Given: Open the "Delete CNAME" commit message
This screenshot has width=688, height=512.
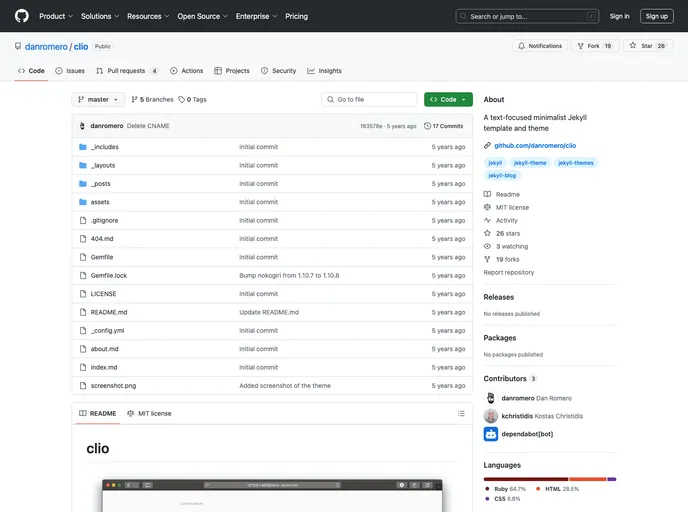Looking at the screenshot, I should 148,126.
